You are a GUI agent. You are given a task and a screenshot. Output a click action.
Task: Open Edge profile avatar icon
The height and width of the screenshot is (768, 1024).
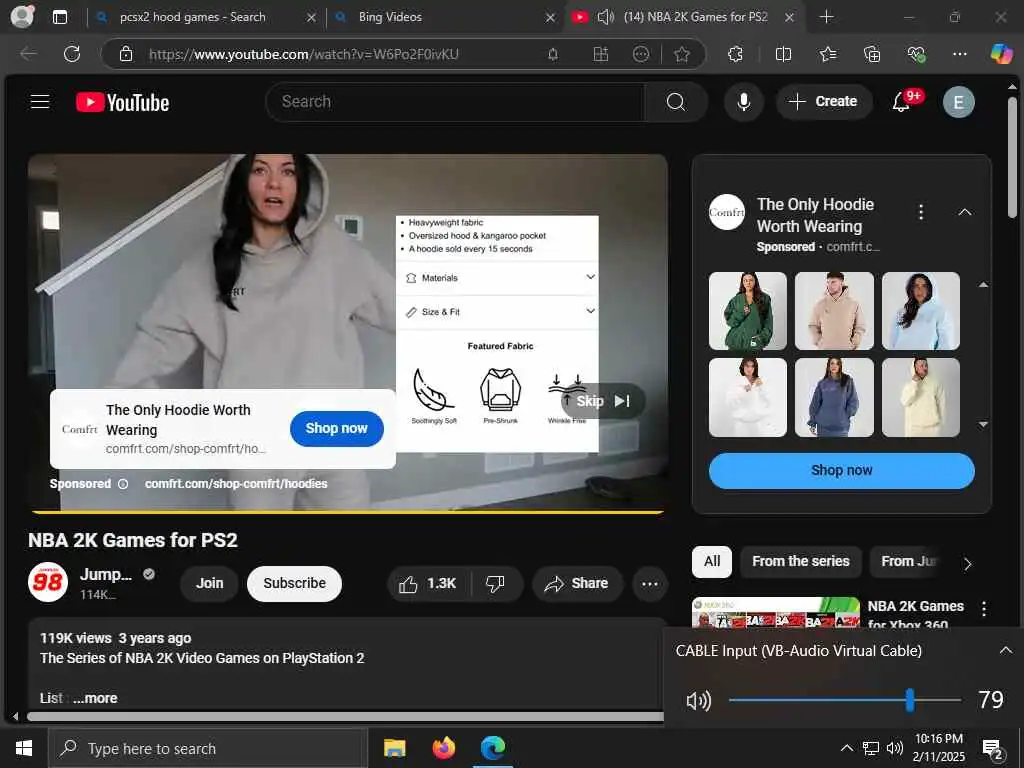click(x=22, y=16)
